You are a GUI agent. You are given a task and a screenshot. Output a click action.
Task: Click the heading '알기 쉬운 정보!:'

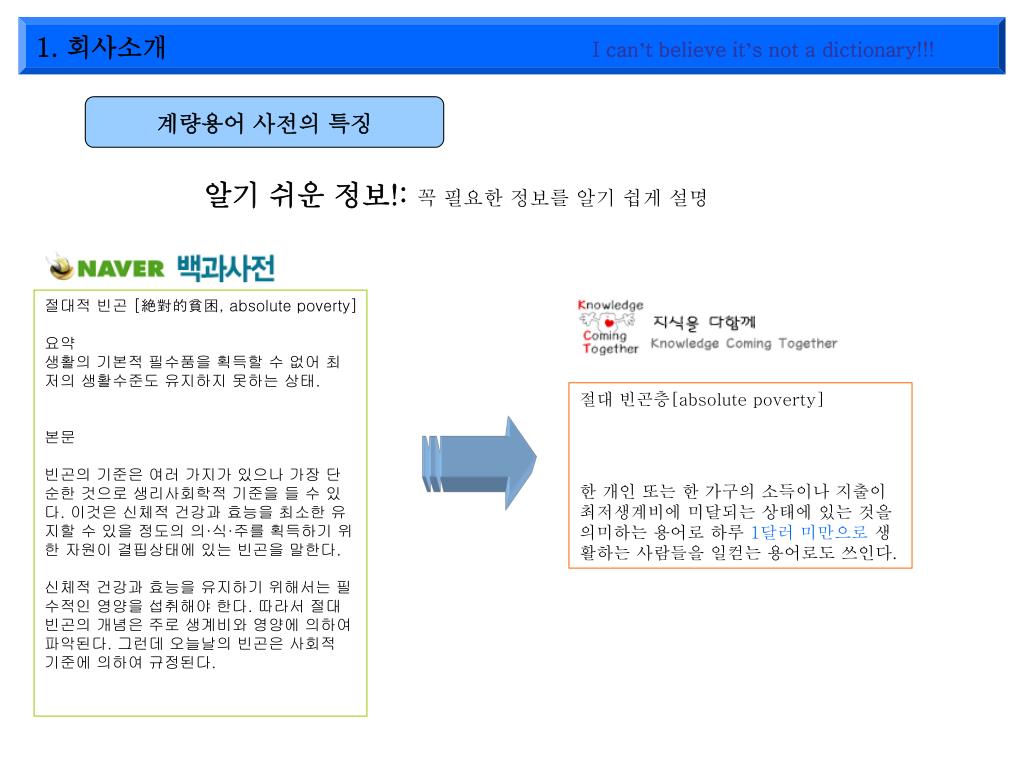pyautogui.click(x=306, y=194)
